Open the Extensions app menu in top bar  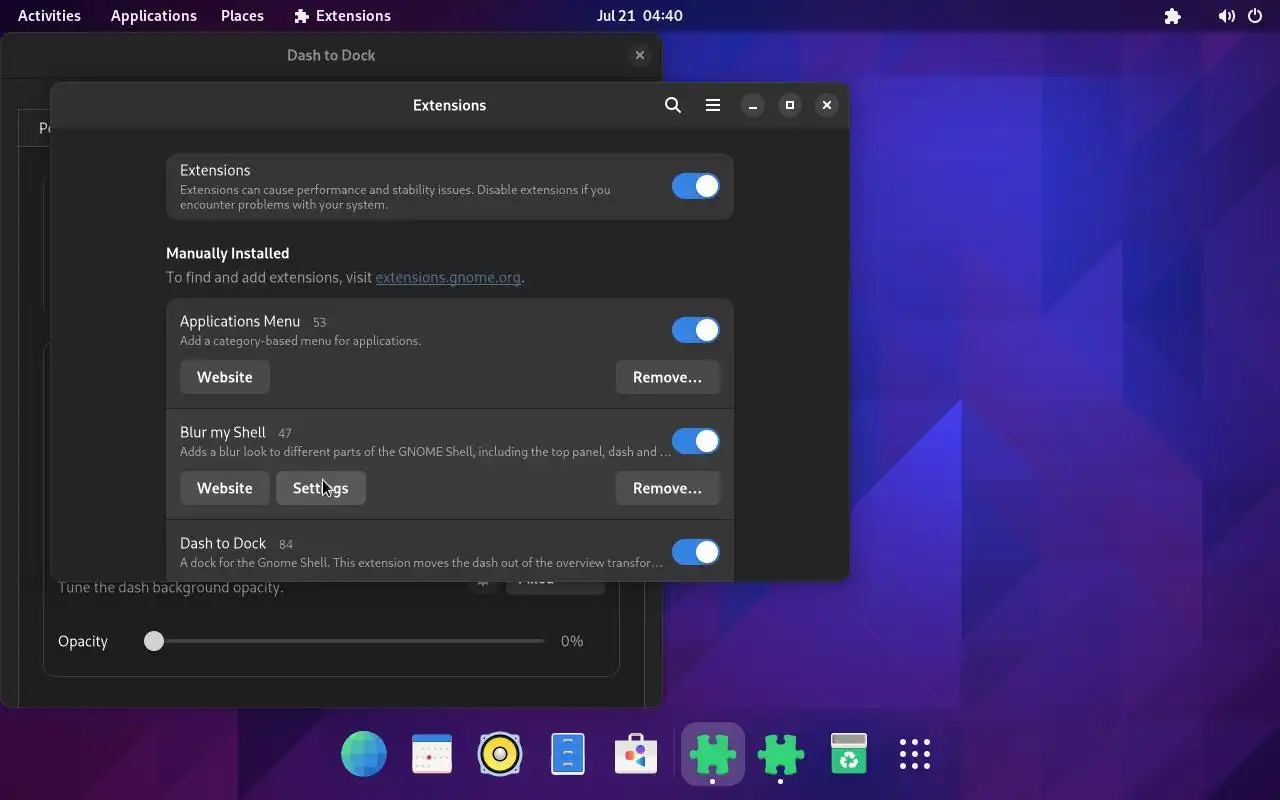click(x=342, y=16)
